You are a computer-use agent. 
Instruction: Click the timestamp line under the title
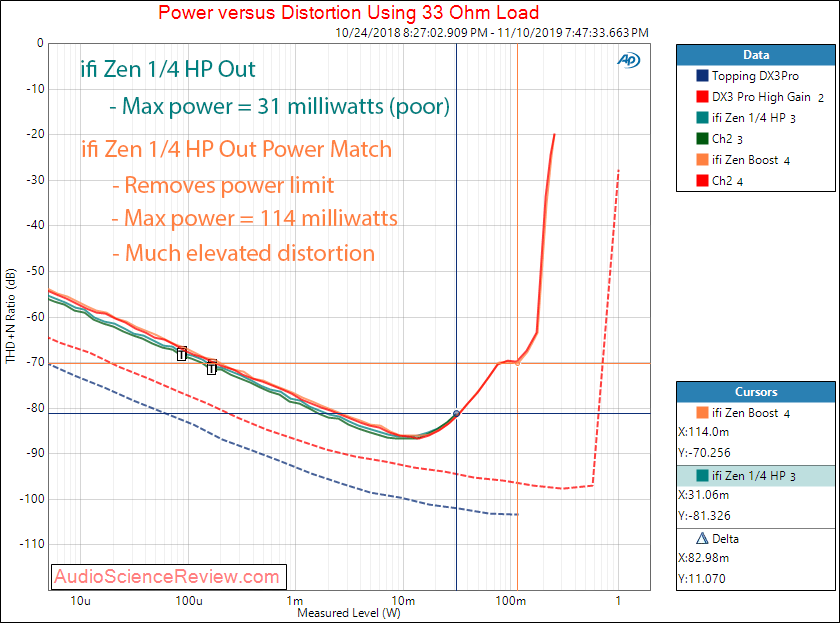pos(492,33)
